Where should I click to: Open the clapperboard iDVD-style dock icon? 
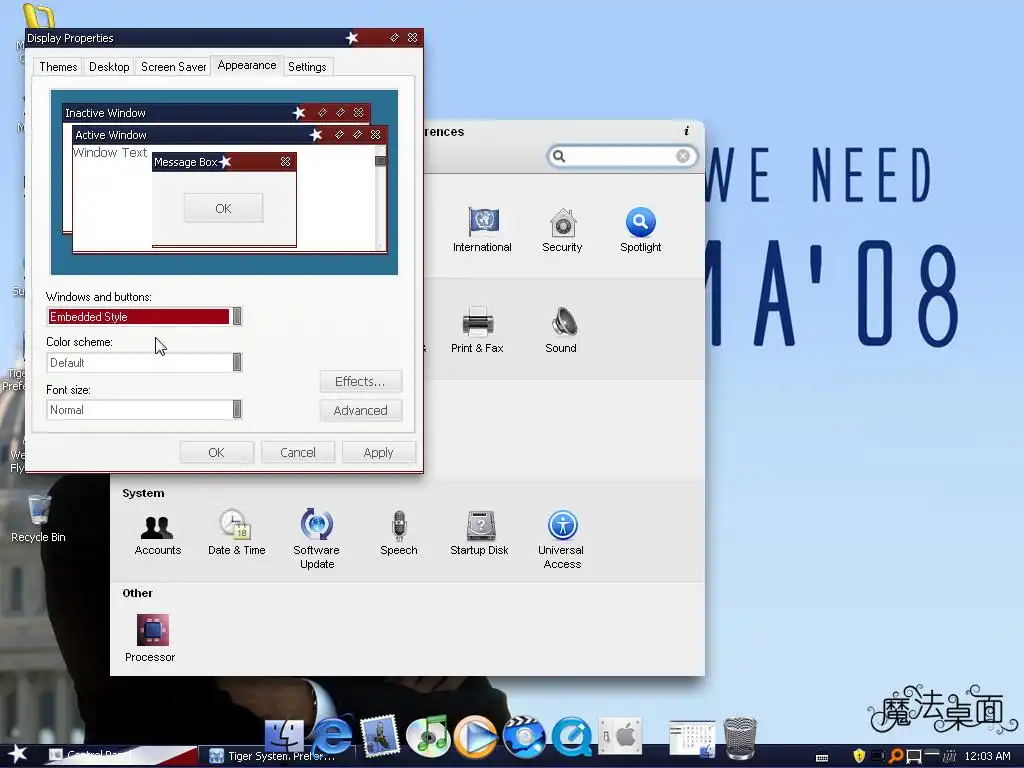pyautogui.click(x=523, y=736)
